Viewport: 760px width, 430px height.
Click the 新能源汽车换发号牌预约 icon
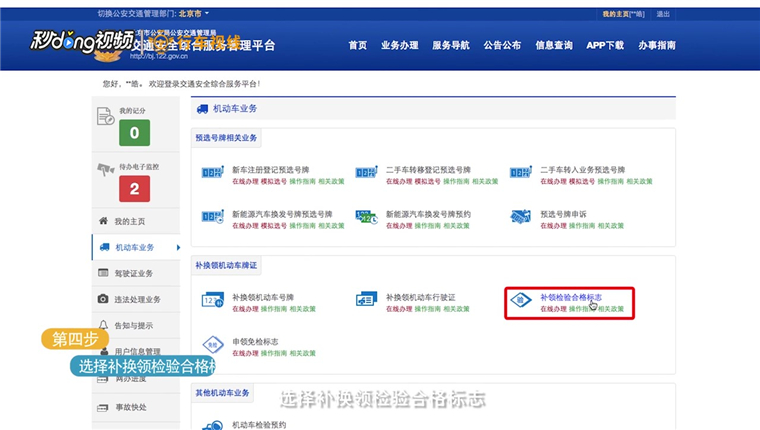[x=366, y=217]
